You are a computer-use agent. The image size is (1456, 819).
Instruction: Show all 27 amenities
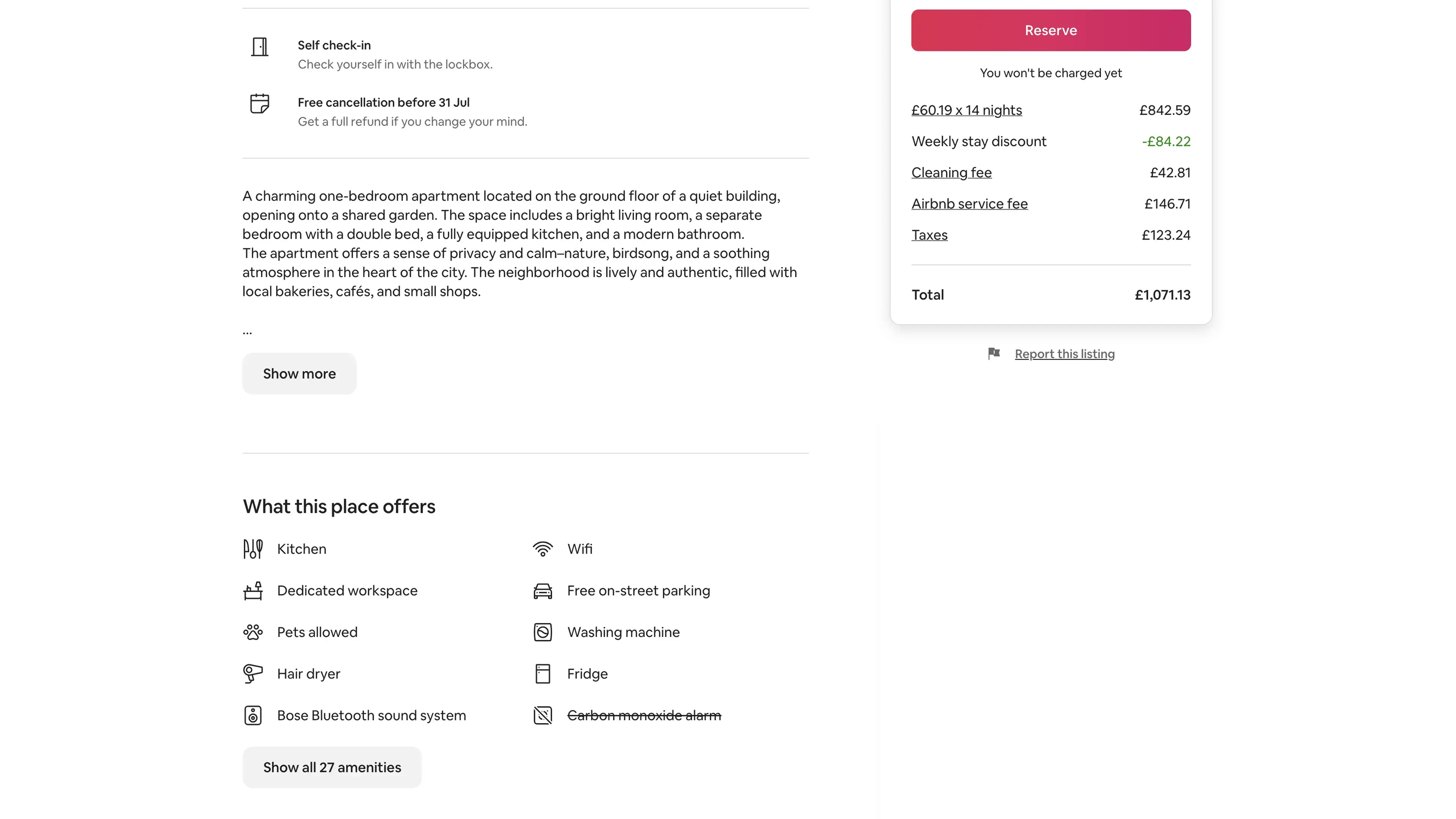332,767
